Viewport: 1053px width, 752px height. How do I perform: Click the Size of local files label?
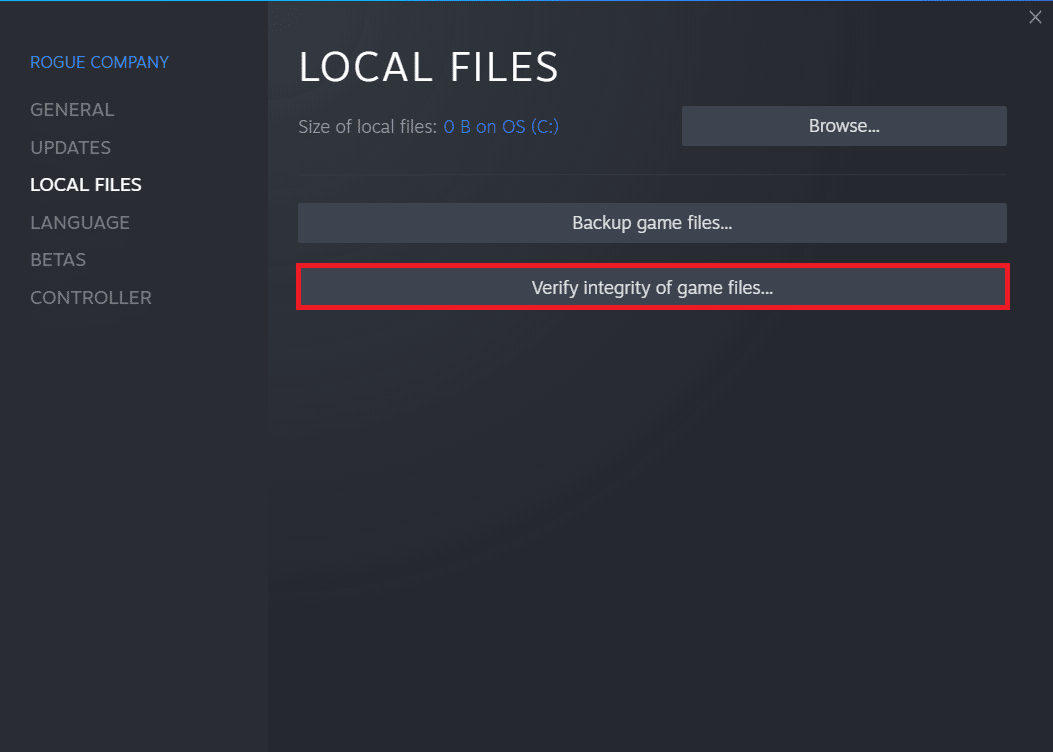367,127
